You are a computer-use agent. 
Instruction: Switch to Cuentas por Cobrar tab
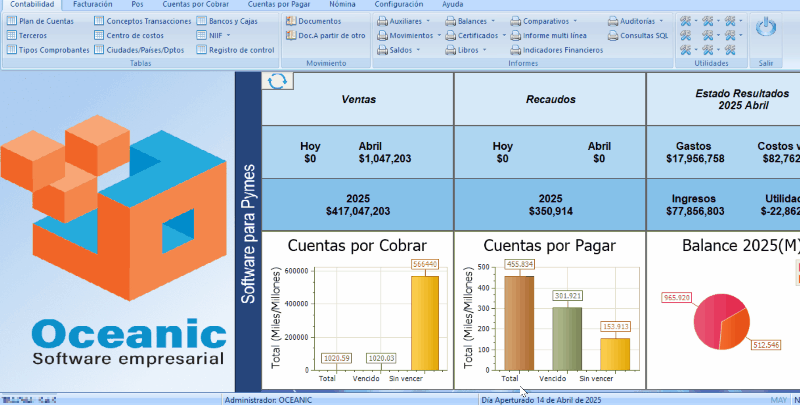[x=195, y=4]
